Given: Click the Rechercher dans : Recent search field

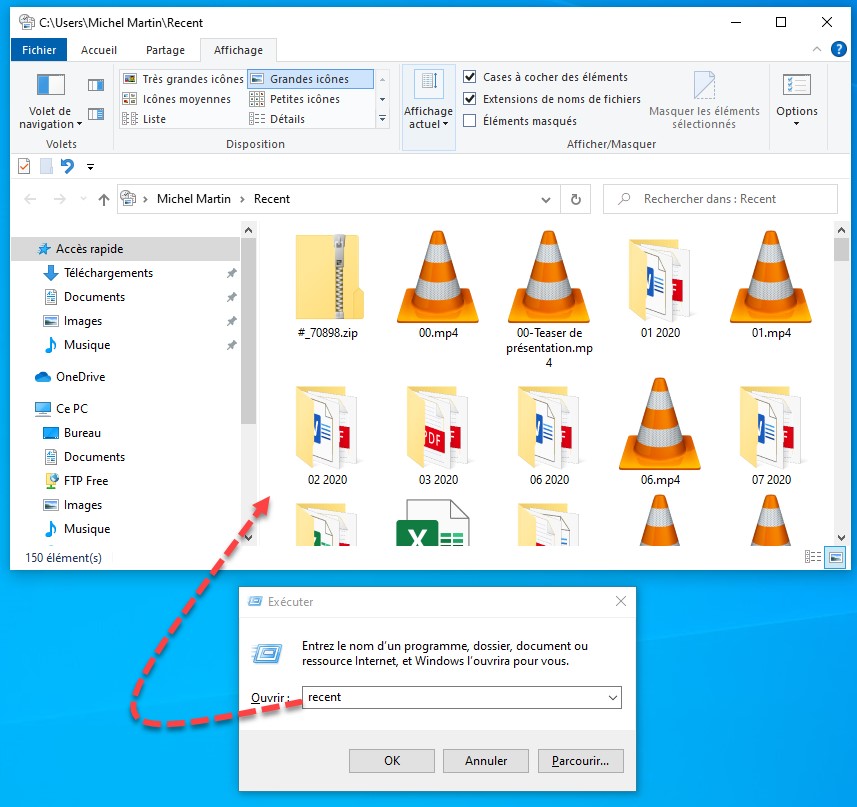Looking at the screenshot, I should [730, 199].
